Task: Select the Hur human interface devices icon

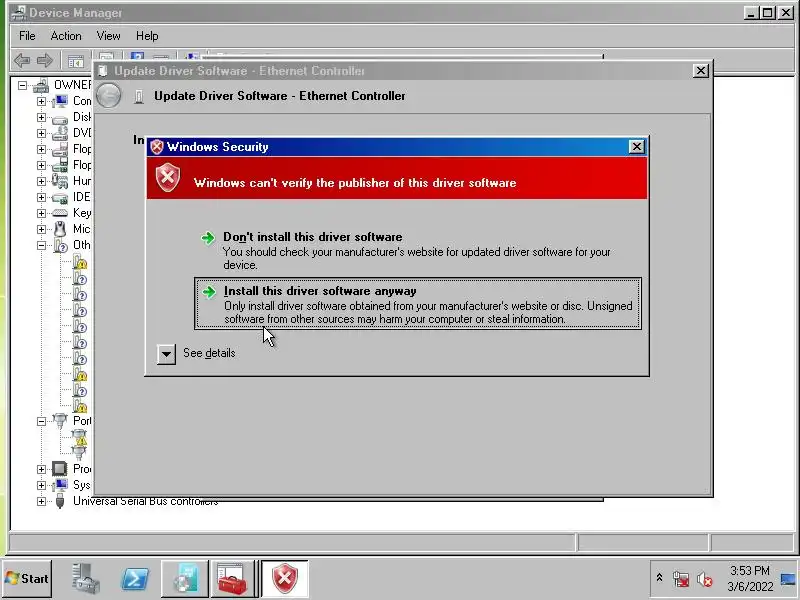Action: [x=60, y=181]
